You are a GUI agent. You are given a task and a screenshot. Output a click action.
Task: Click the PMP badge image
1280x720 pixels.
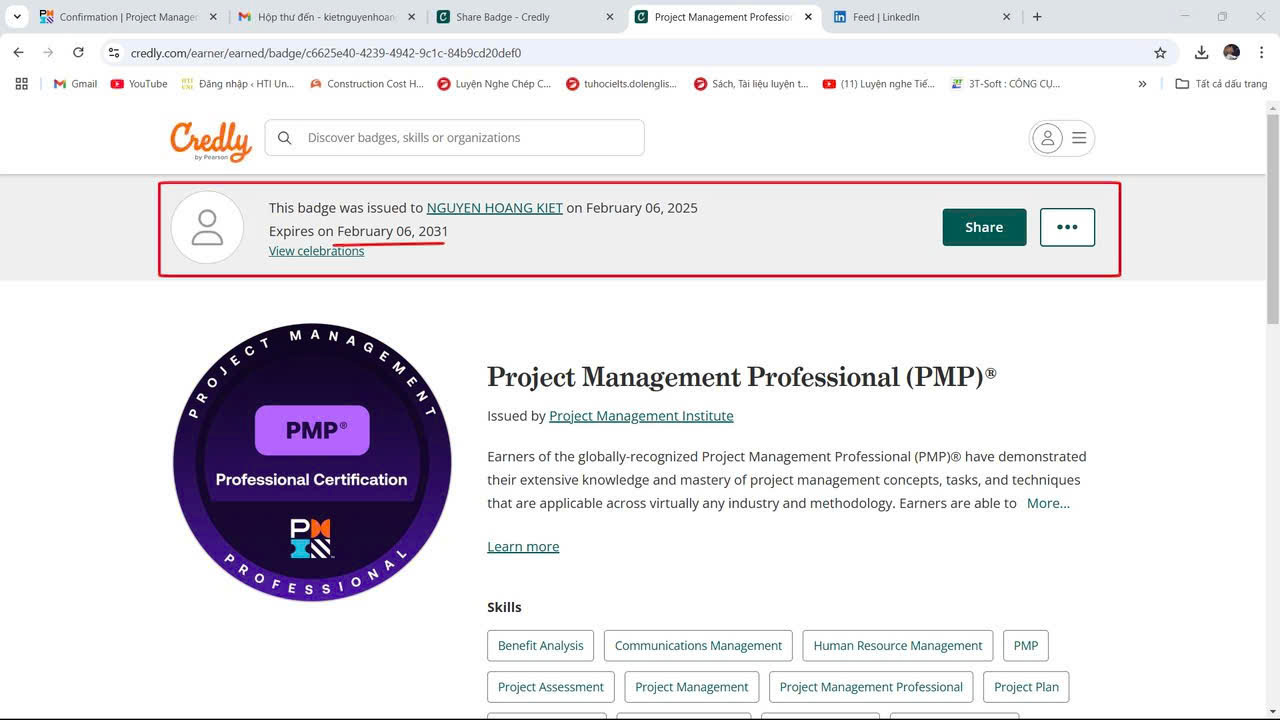(312, 462)
